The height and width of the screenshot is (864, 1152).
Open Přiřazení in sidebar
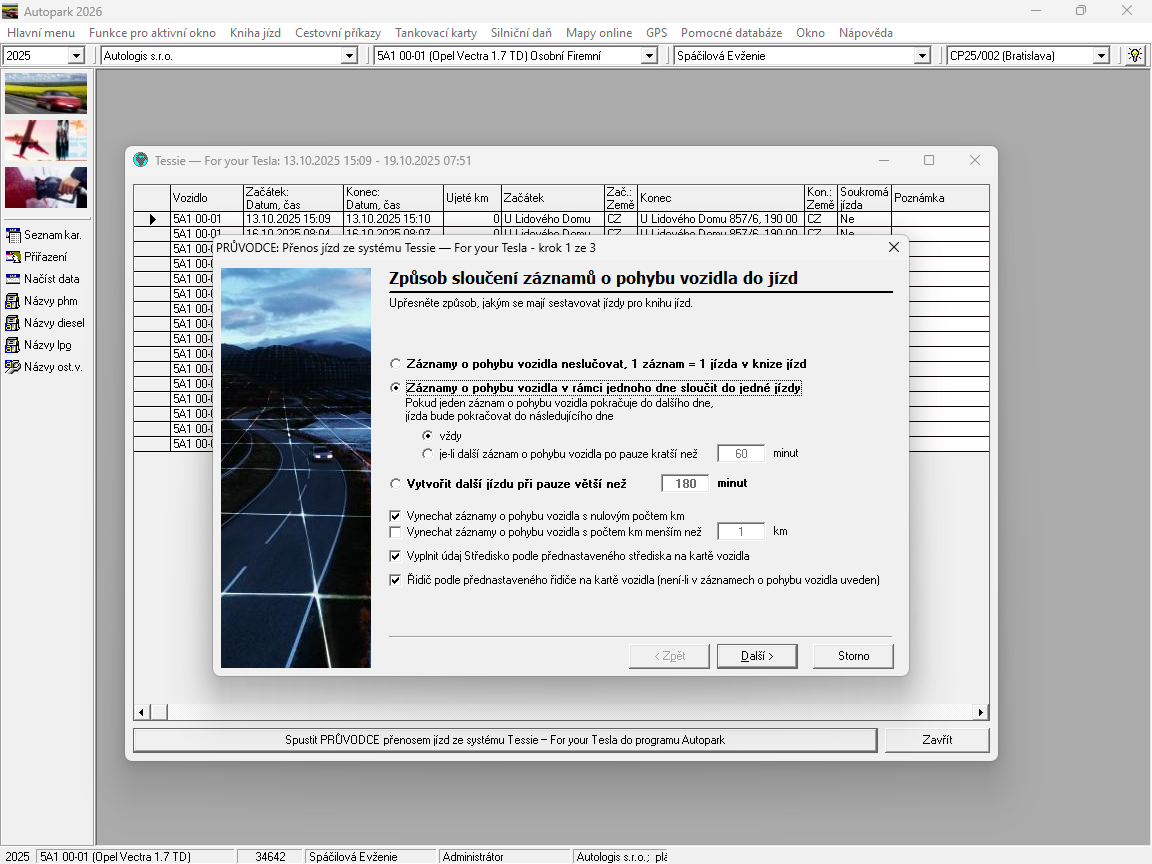[46, 257]
